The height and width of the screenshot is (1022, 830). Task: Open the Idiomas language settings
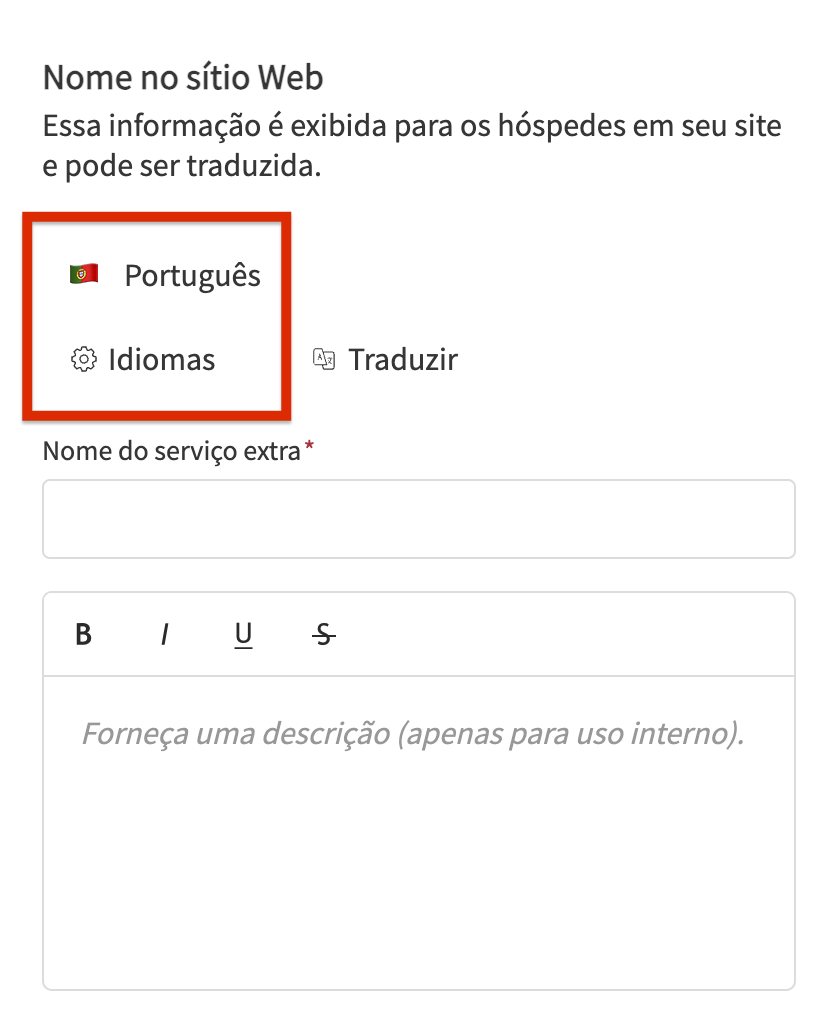161,359
